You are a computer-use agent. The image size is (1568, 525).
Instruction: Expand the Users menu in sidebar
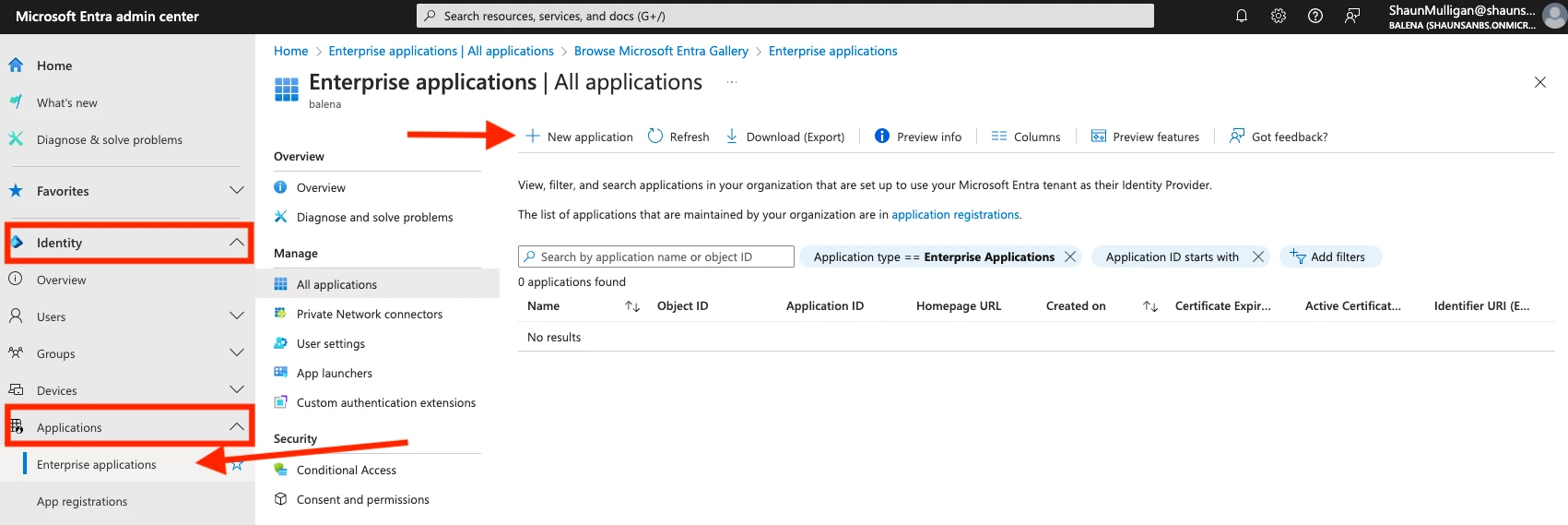click(237, 316)
